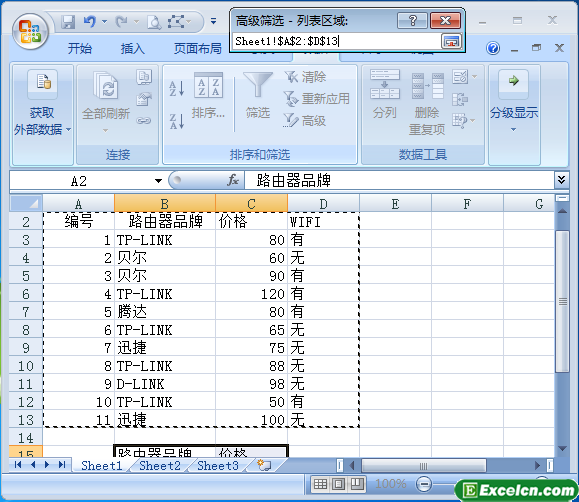Save the workbook from quick access toolbar
This screenshot has width=579, height=502.
(68, 22)
